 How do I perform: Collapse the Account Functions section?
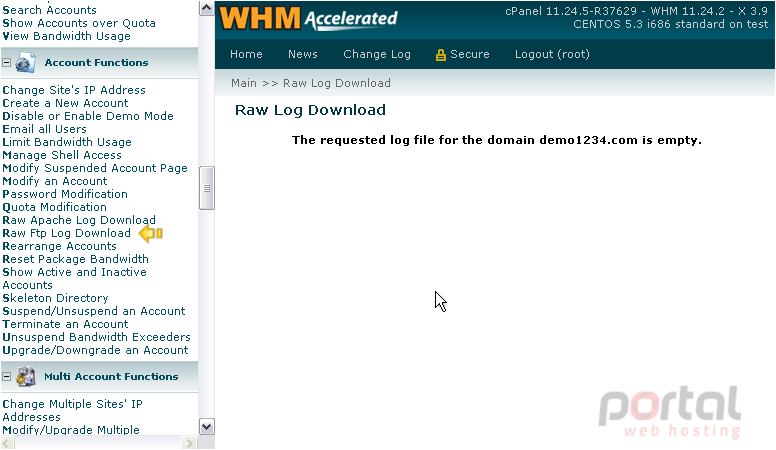point(6,62)
